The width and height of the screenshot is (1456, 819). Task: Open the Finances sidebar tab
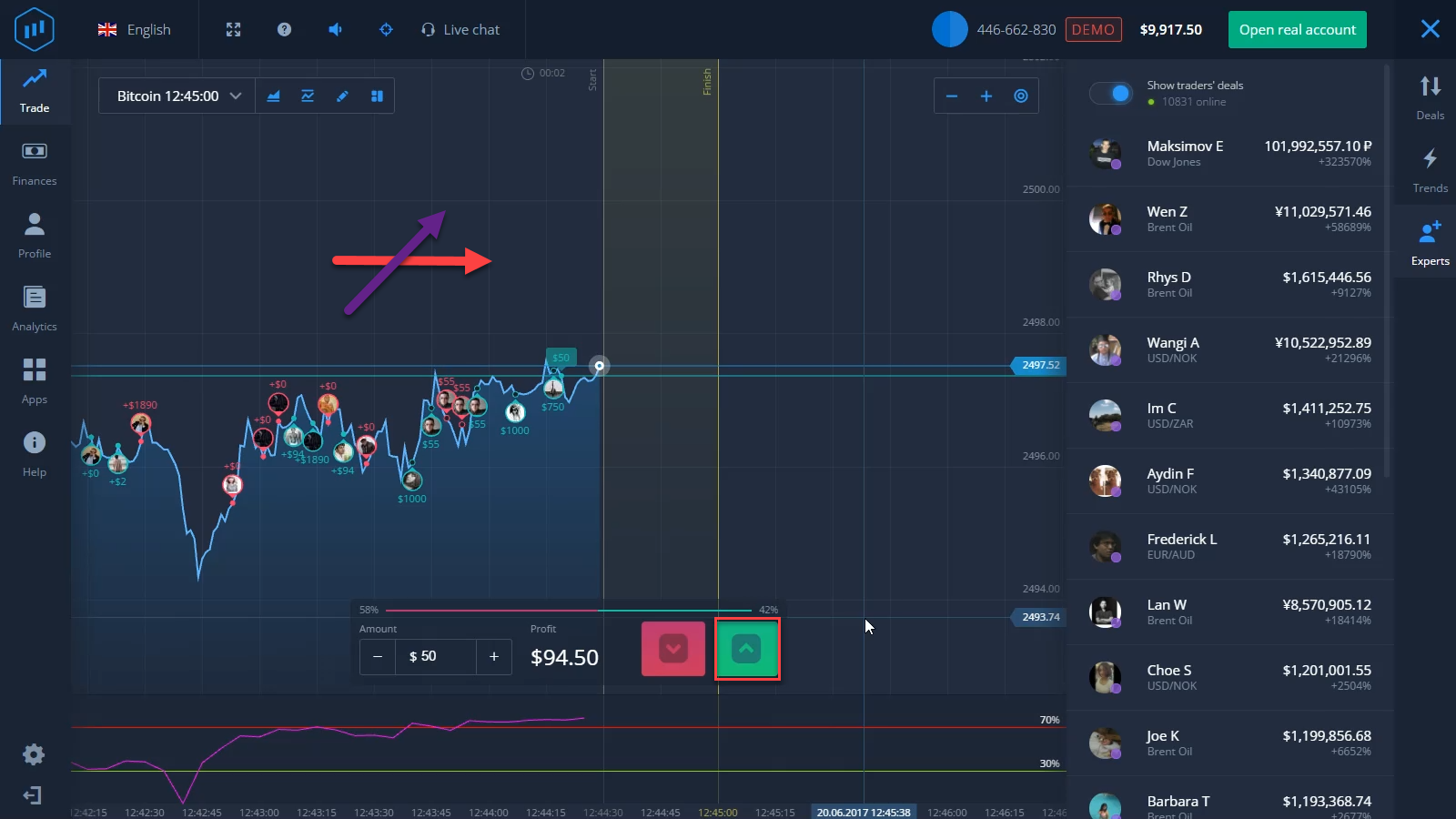35,164
